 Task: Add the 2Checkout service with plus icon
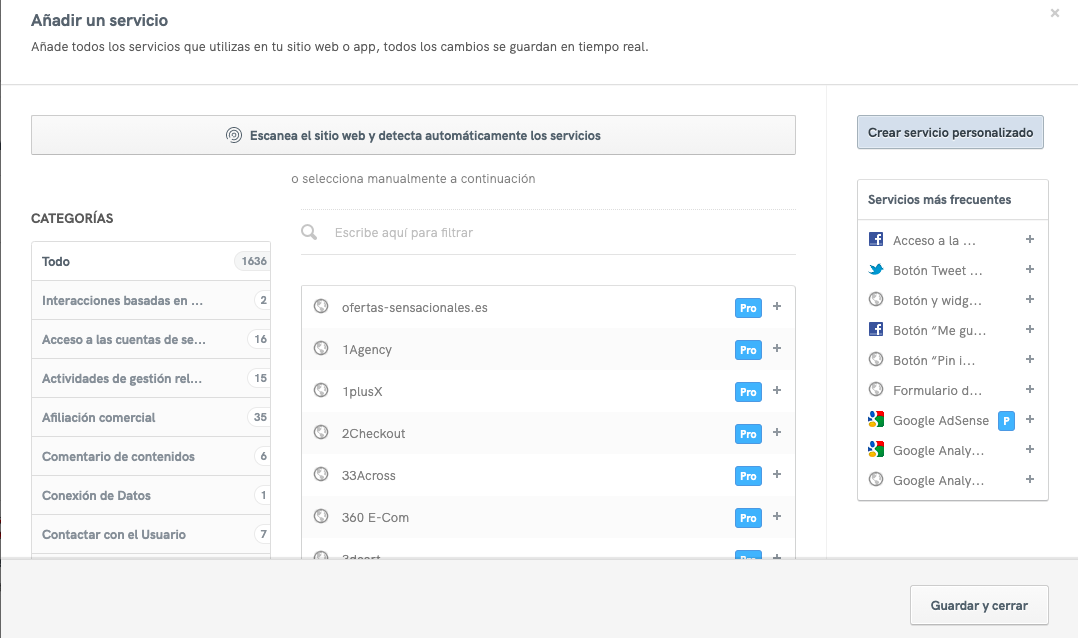(x=777, y=433)
